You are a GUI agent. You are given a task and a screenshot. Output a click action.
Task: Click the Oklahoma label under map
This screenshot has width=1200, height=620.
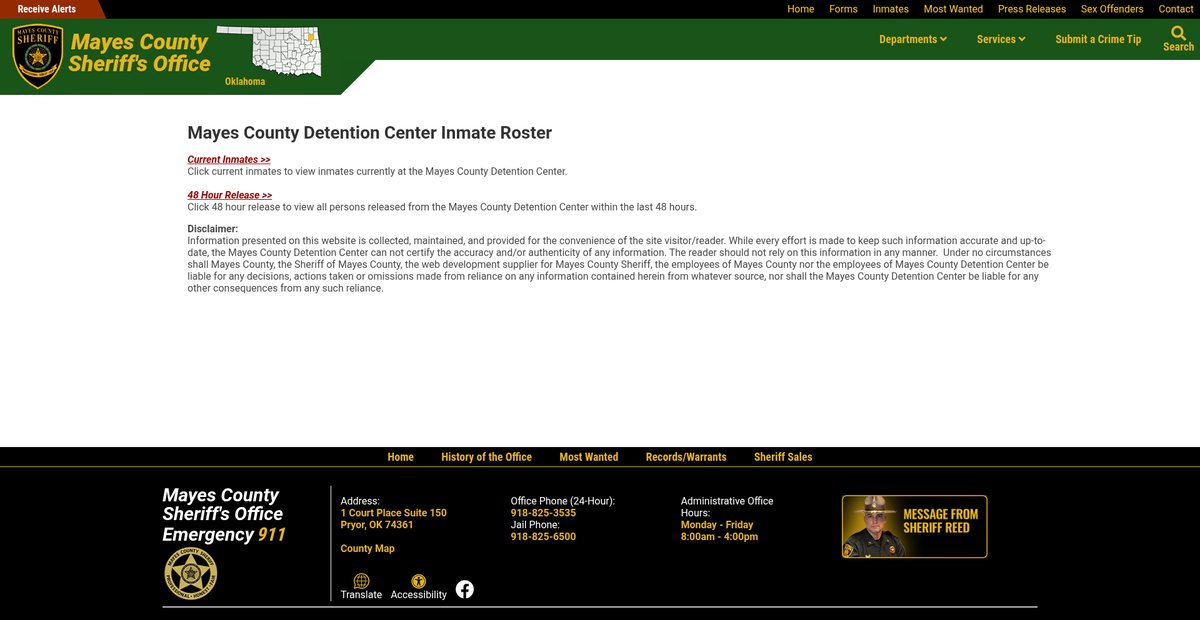pyautogui.click(x=245, y=82)
